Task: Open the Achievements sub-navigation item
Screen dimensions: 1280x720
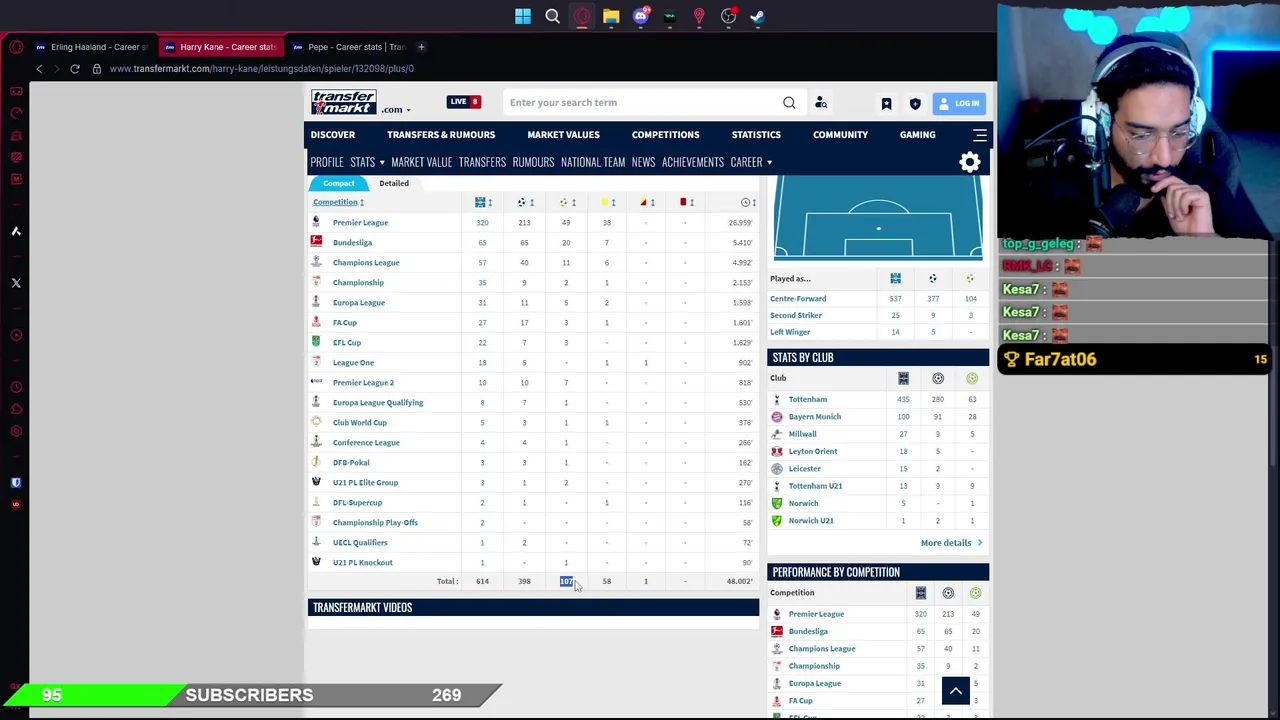Action: (692, 162)
